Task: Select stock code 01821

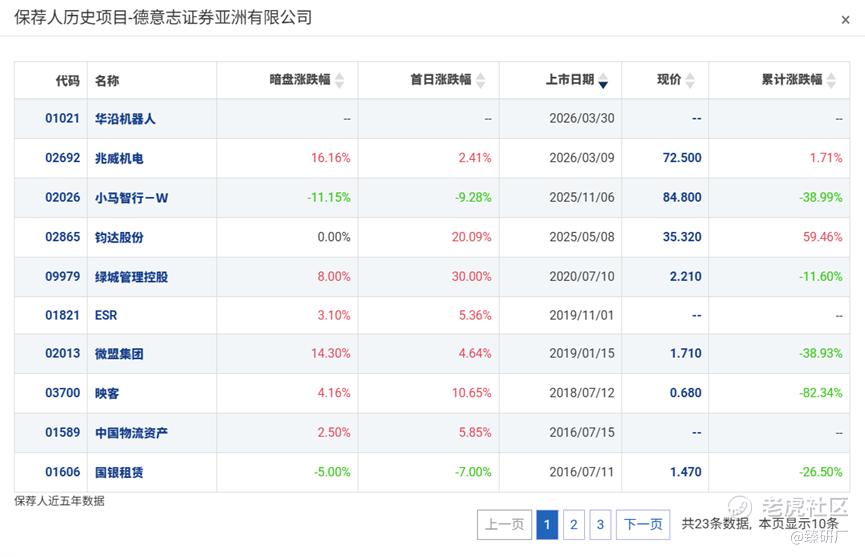Action: click(x=62, y=315)
